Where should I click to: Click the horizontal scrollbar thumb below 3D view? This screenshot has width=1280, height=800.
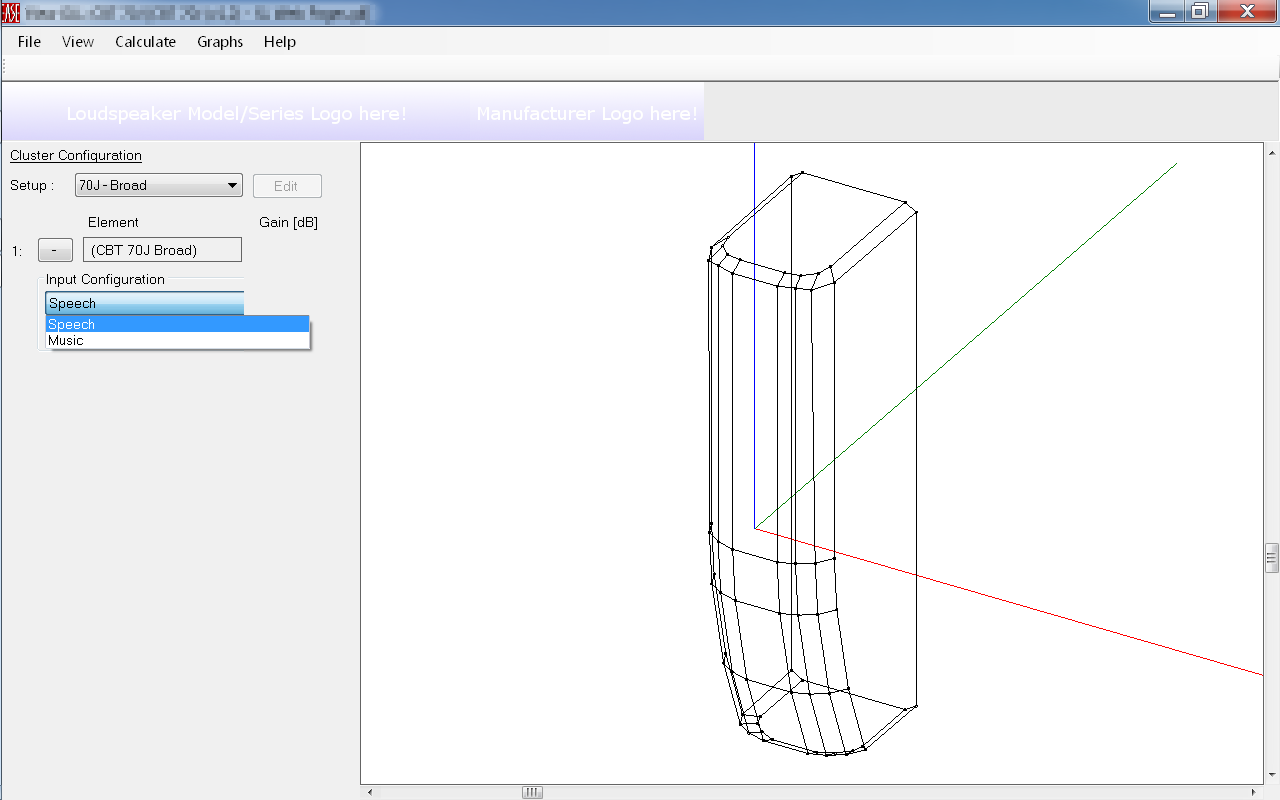pyautogui.click(x=532, y=793)
